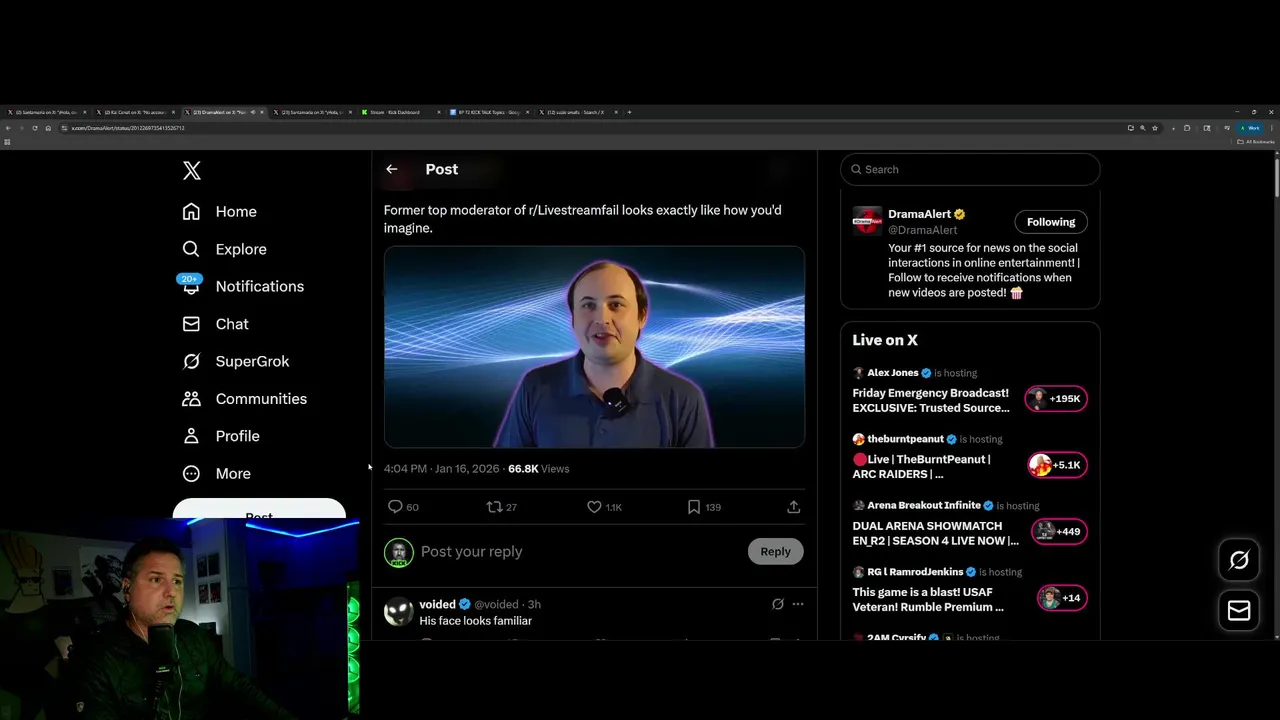Open the browser extensions icon
The height and width of the screenshot is (720, 1280).
1187,128
